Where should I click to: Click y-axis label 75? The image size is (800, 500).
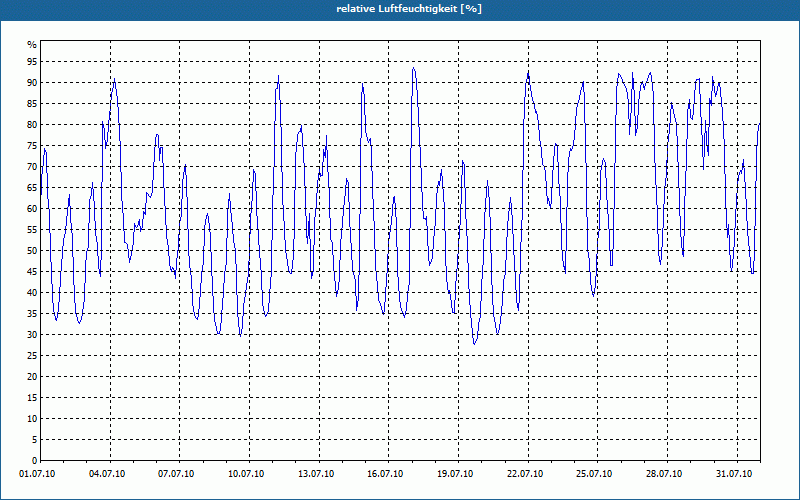coord(32,145)
